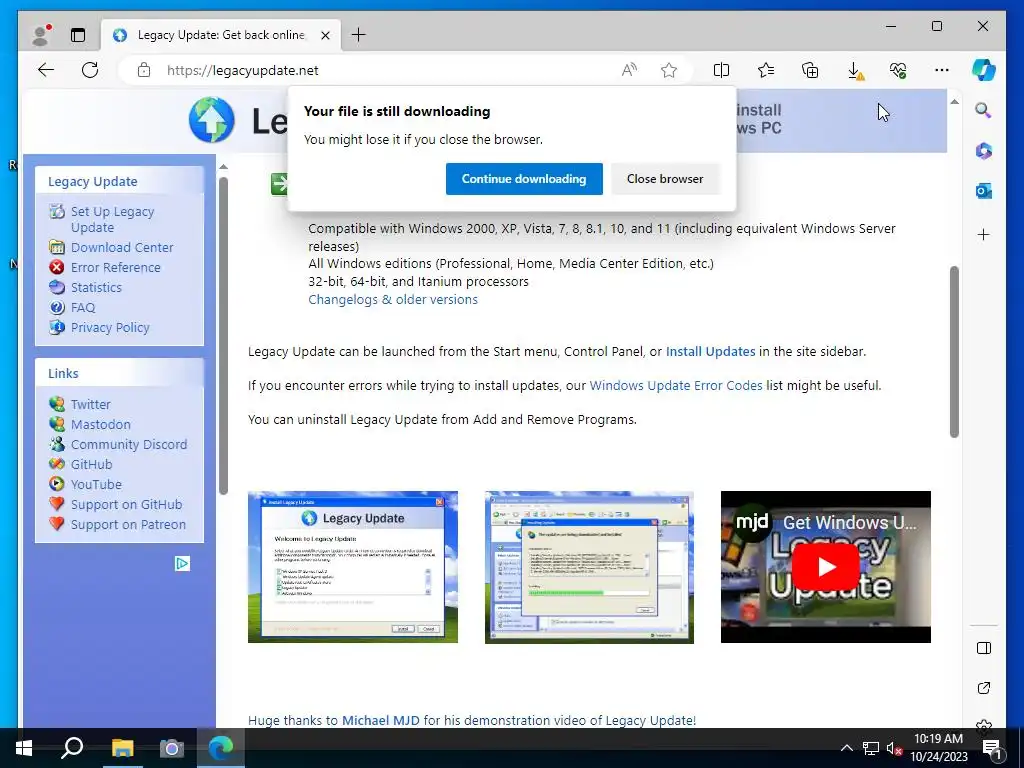Open the notification center icon
Image resolution: width=1024 pixels, height=768 pixels.
click(992, 748)
